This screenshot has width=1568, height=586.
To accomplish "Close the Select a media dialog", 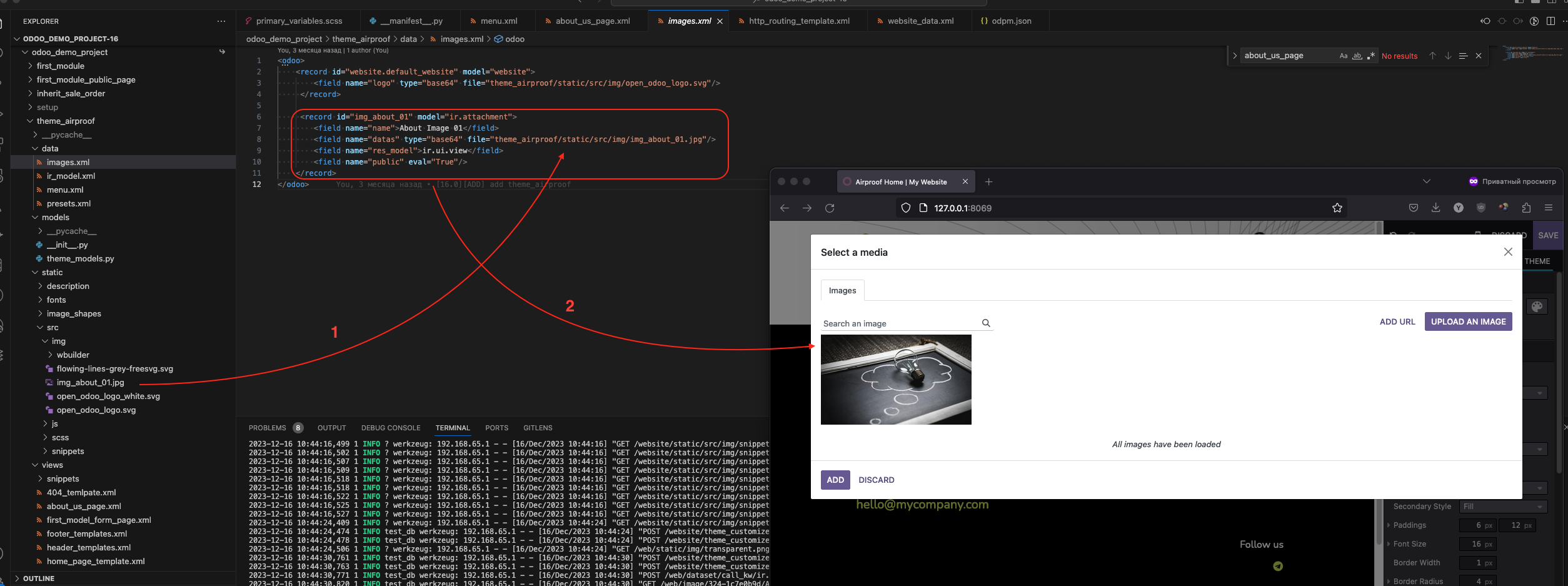I will click(x=1508, y=252).
